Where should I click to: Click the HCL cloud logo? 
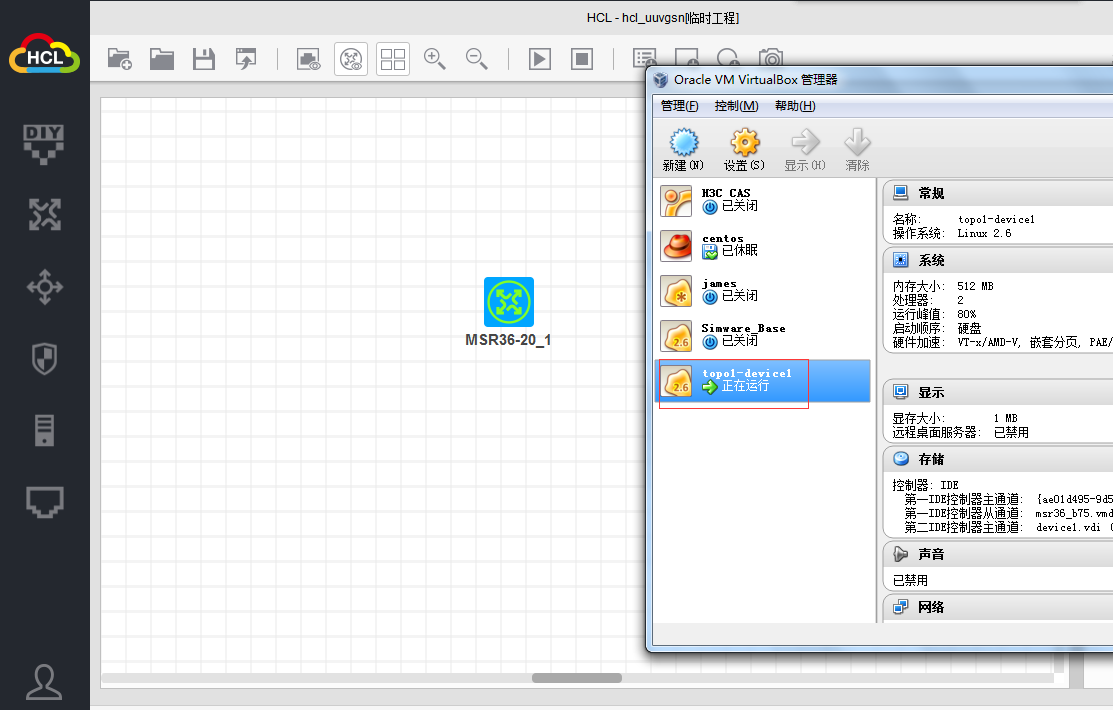pyautogui.click(x=44, y=54)
